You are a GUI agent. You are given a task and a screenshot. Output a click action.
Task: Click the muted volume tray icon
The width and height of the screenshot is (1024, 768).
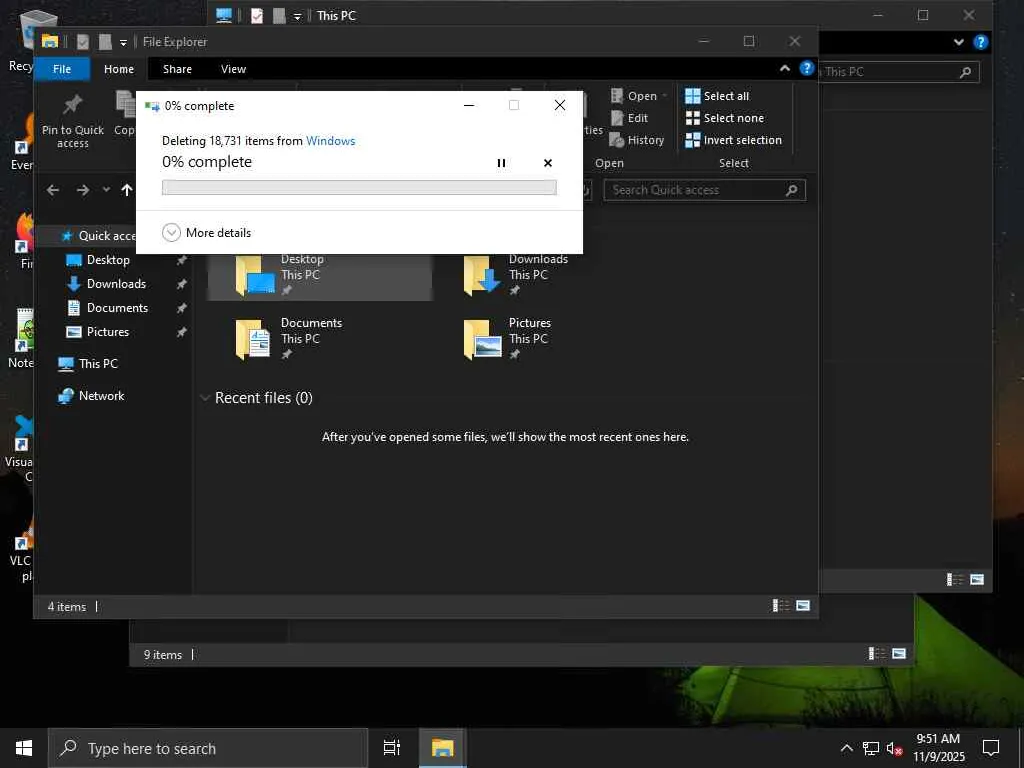895,748
